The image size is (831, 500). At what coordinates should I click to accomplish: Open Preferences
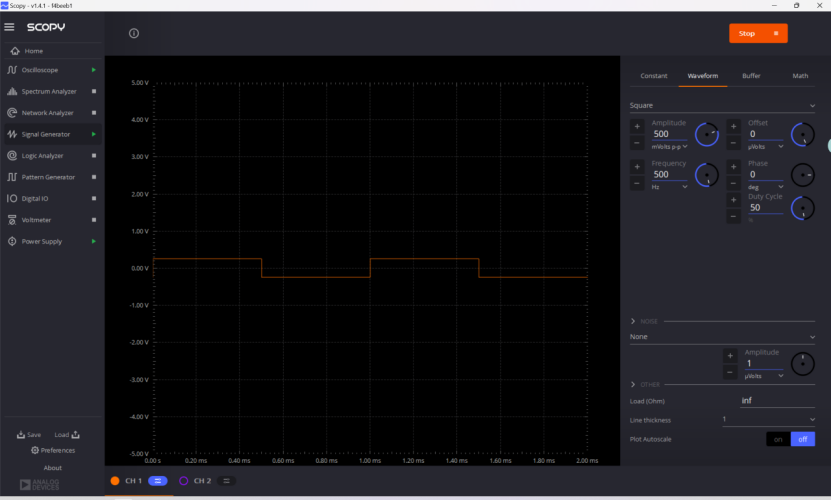52,450
